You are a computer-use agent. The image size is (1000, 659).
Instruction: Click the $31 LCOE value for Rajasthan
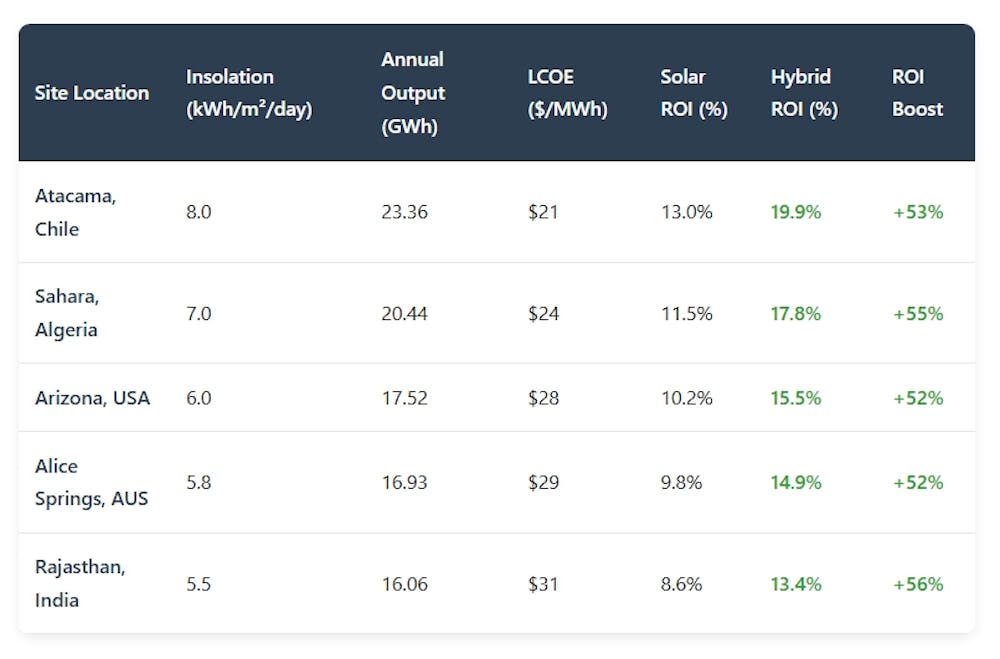[545, 584]
